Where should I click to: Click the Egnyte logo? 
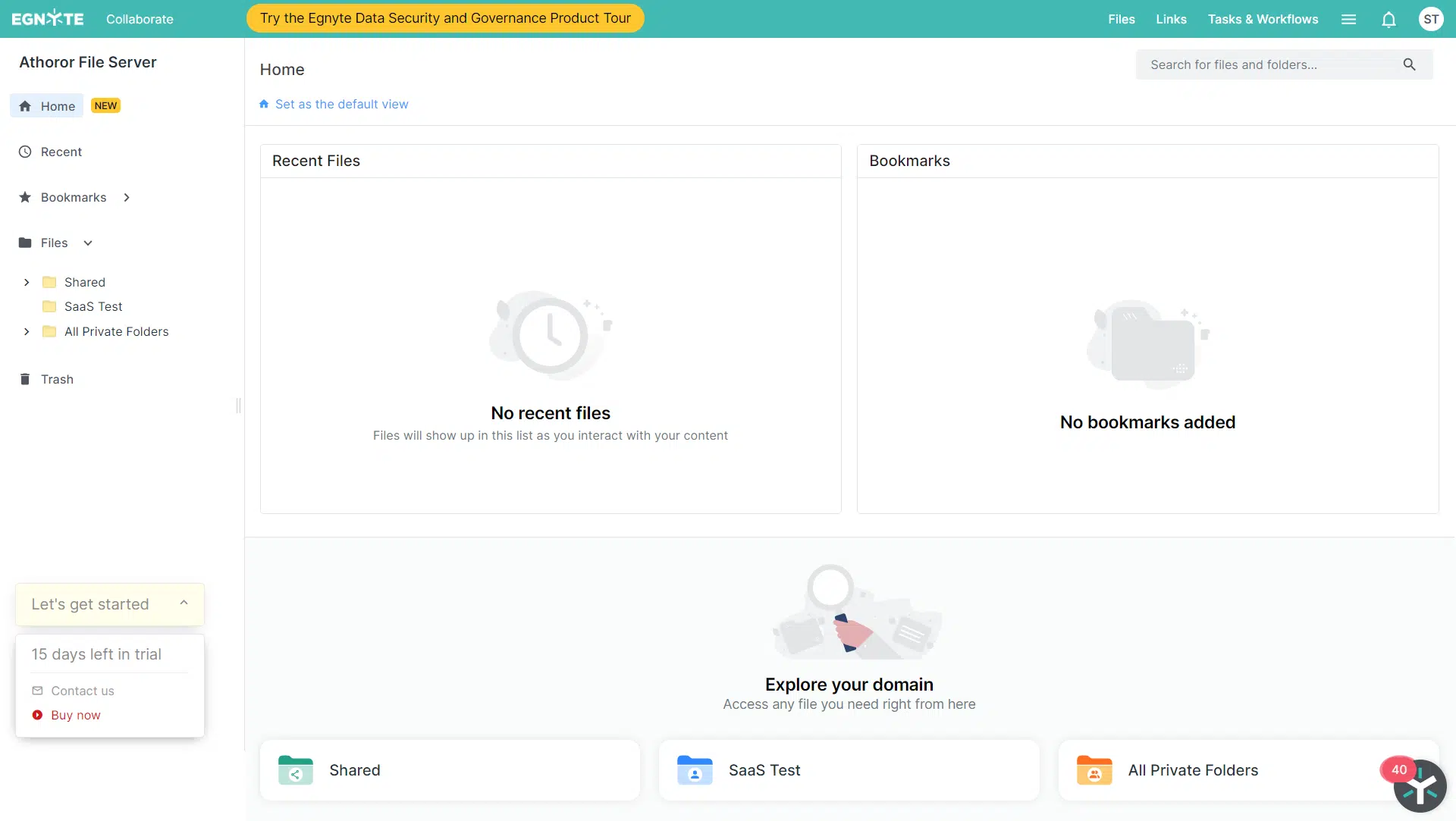(x=47, y=18)
